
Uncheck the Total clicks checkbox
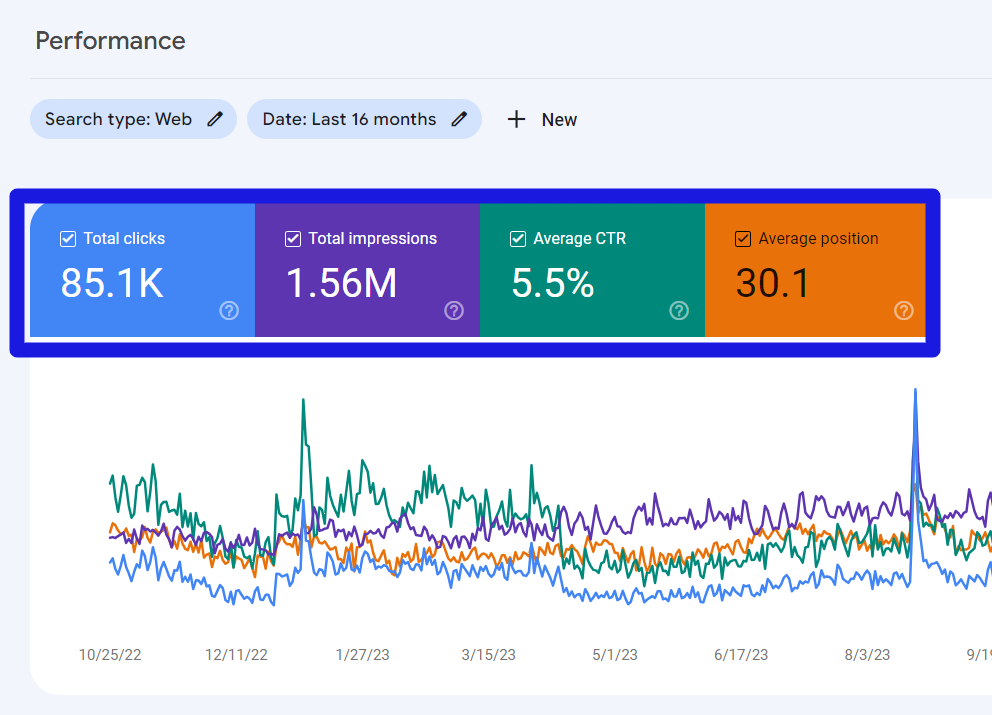pos(68,239)
